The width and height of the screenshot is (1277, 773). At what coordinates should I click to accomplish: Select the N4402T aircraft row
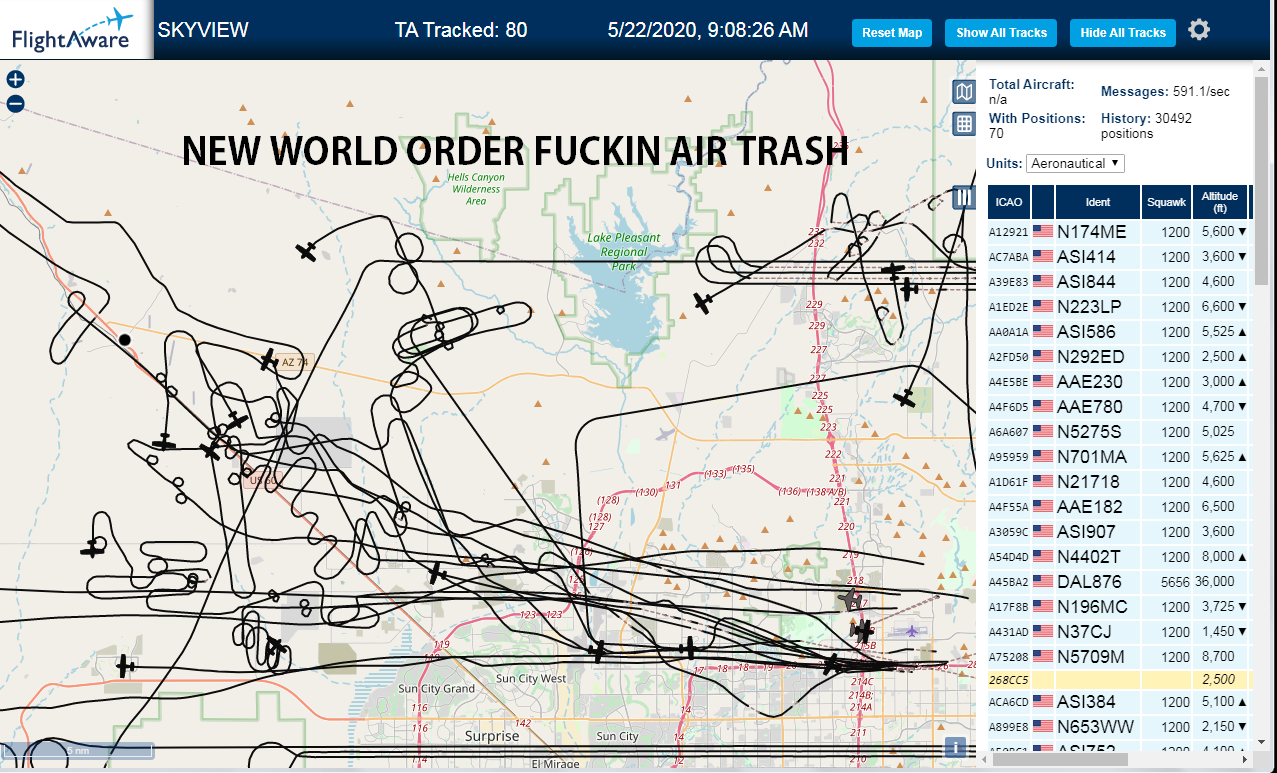point(1120,557)
